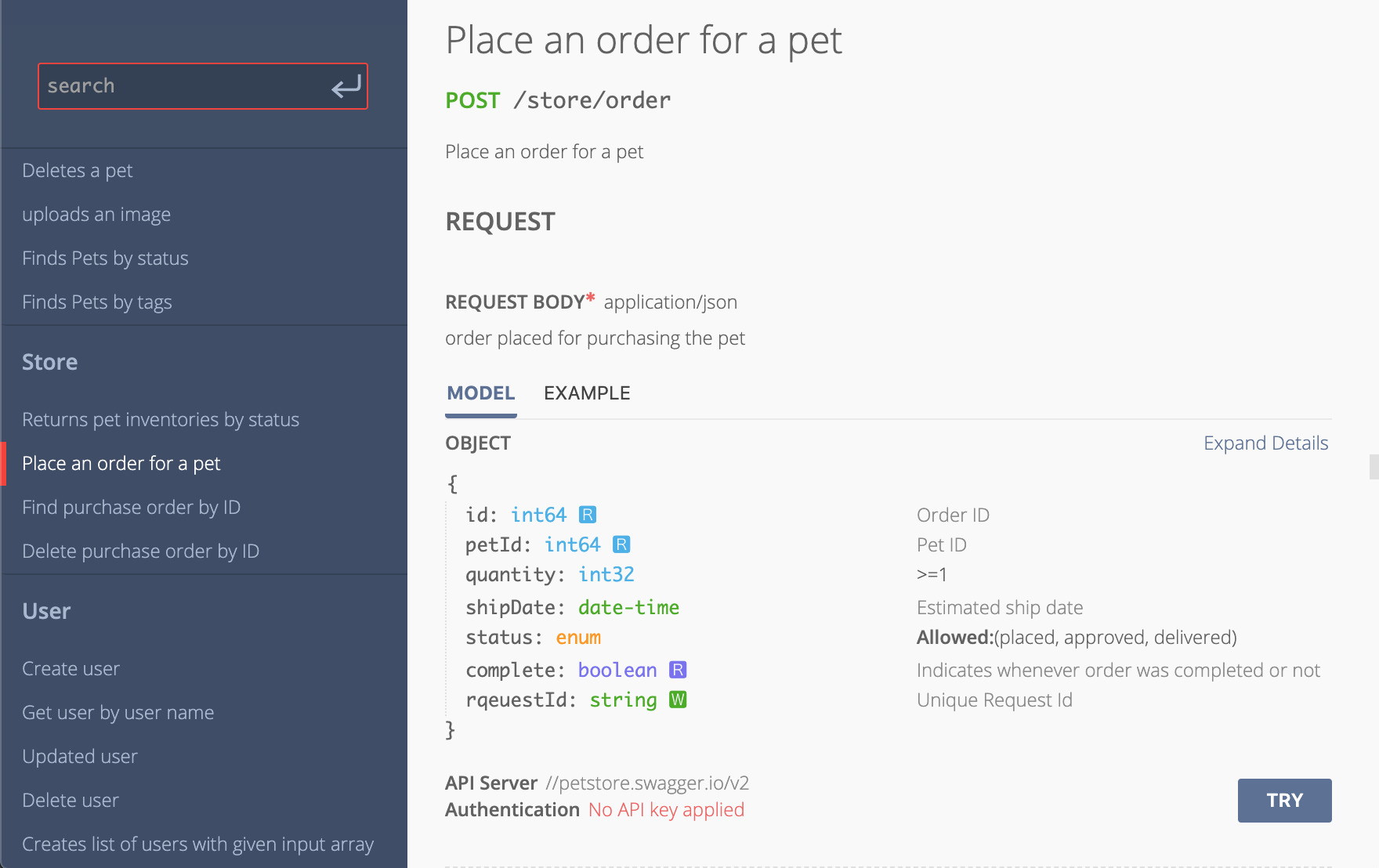
Task: Open 'Find purchase order by ID' in sidebar
Action: coord(131,508)
